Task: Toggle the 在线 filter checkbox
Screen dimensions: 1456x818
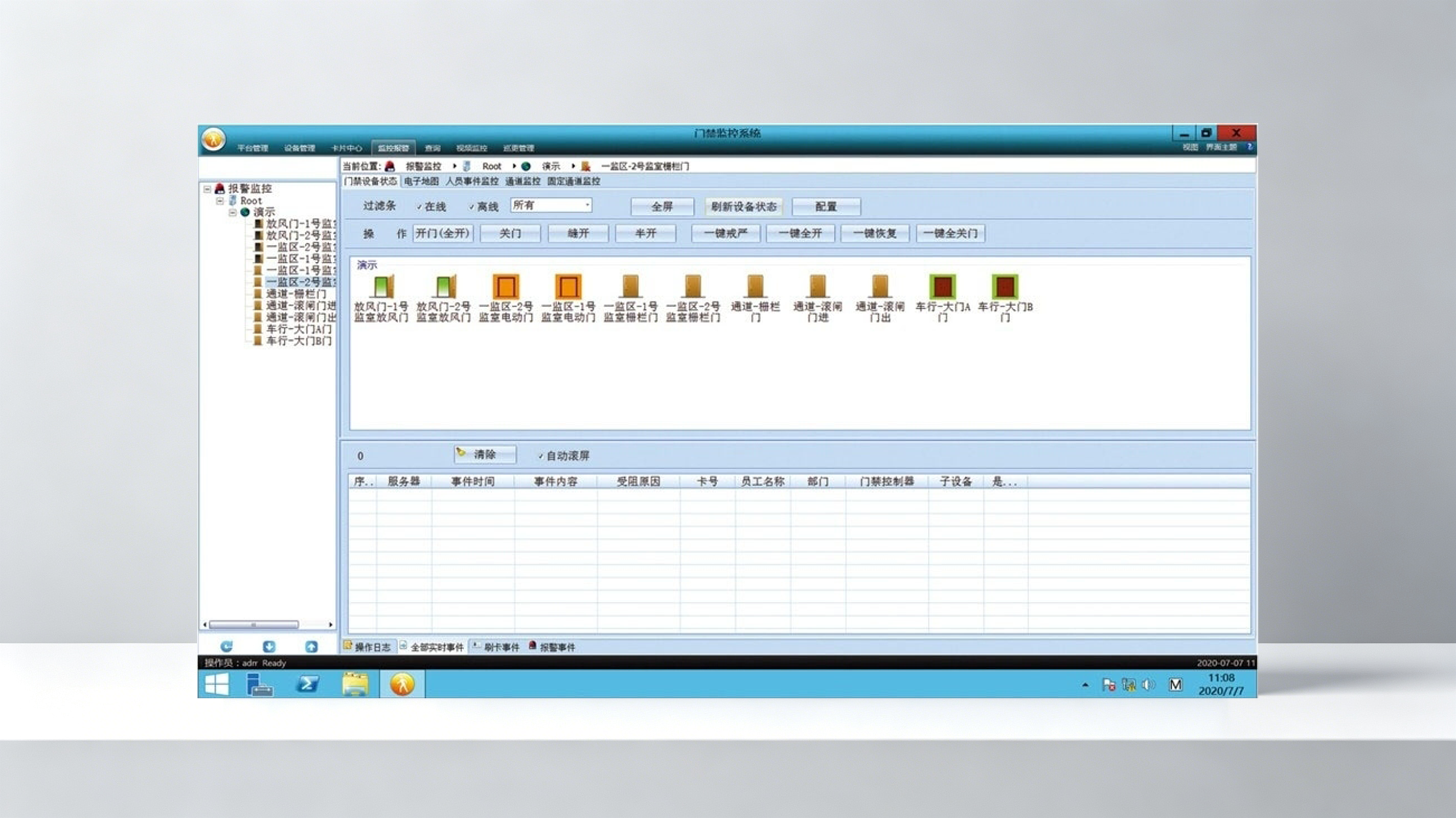Action: pos(419,207)
